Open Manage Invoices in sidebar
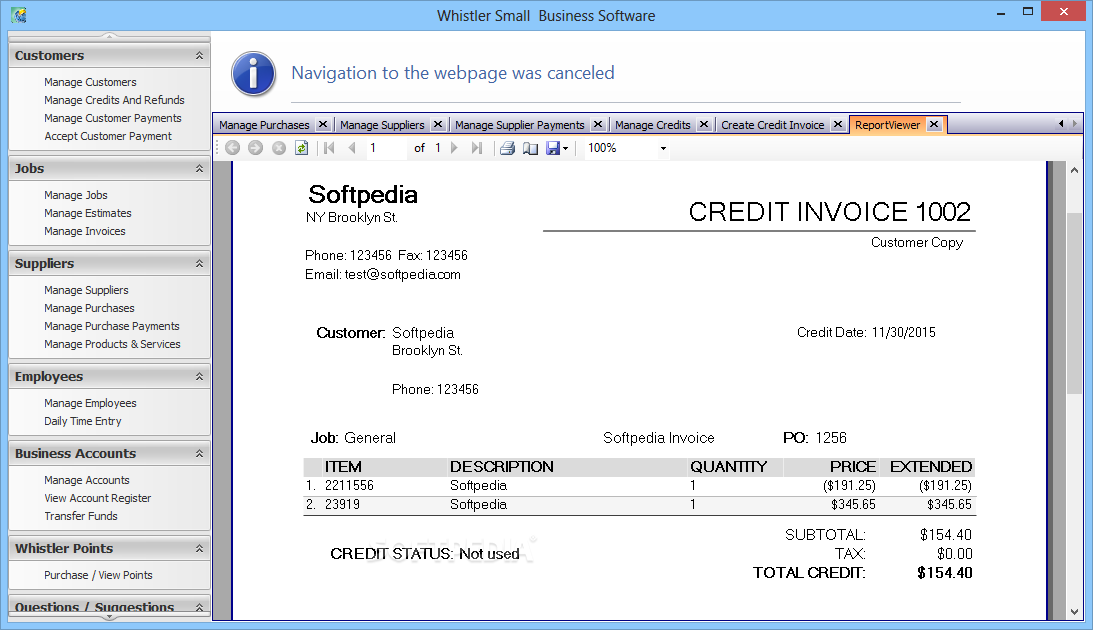The height and width of the screenshot is (630, 1093). pyautogui.click(x=85, y=231)
